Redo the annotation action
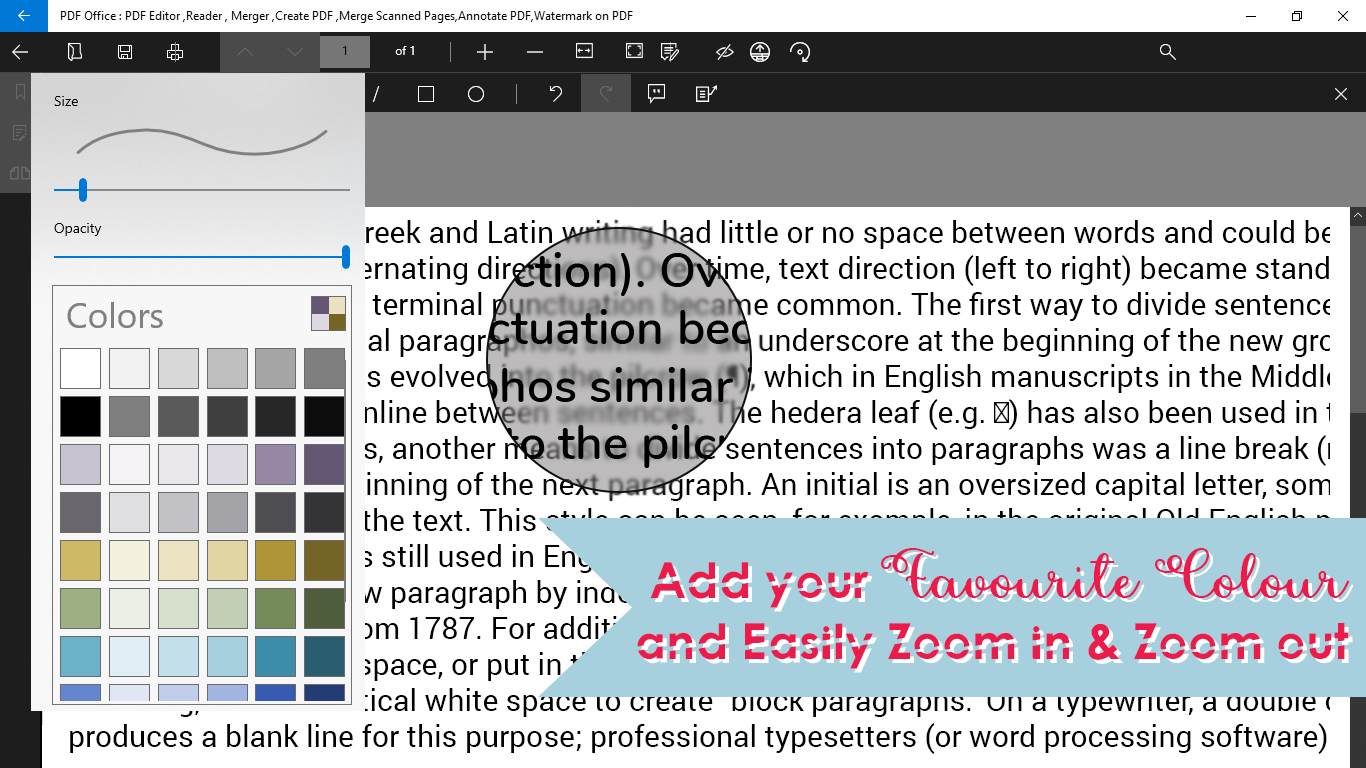Screen dimensions: 1366x768 (606, 94)
